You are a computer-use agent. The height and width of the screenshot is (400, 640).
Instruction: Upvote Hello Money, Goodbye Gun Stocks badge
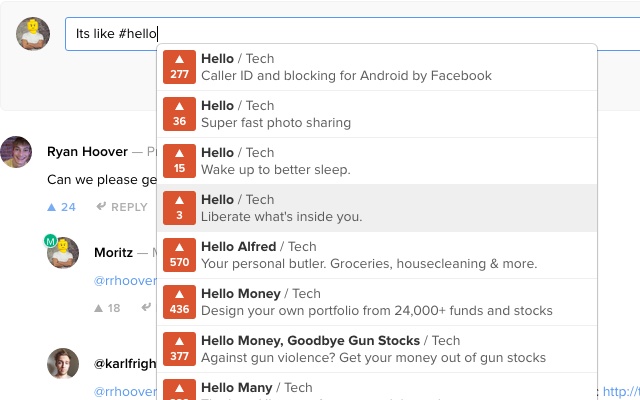179,348
